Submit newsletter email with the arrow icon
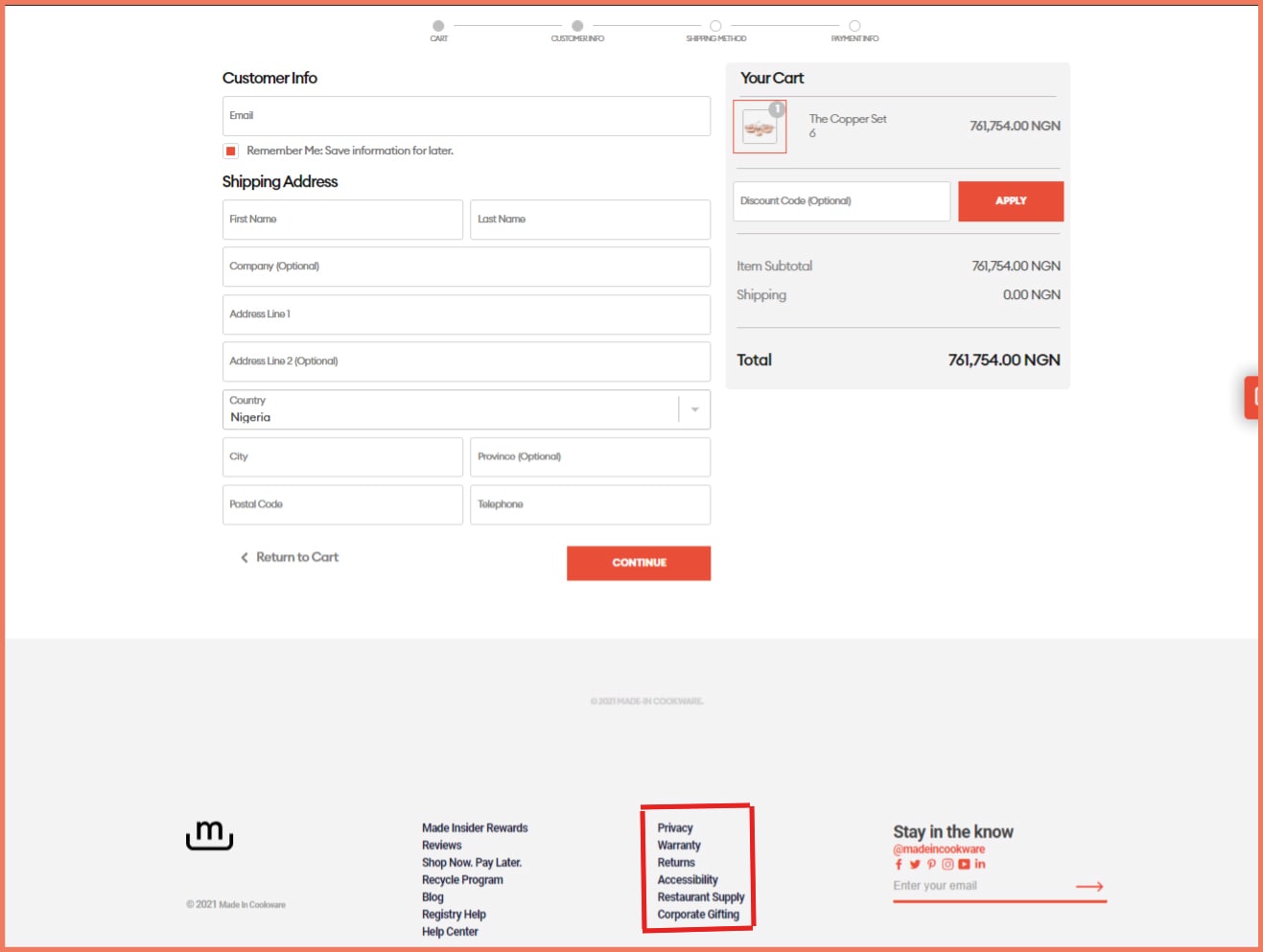1263x952 pixels. pos(1089,887)
